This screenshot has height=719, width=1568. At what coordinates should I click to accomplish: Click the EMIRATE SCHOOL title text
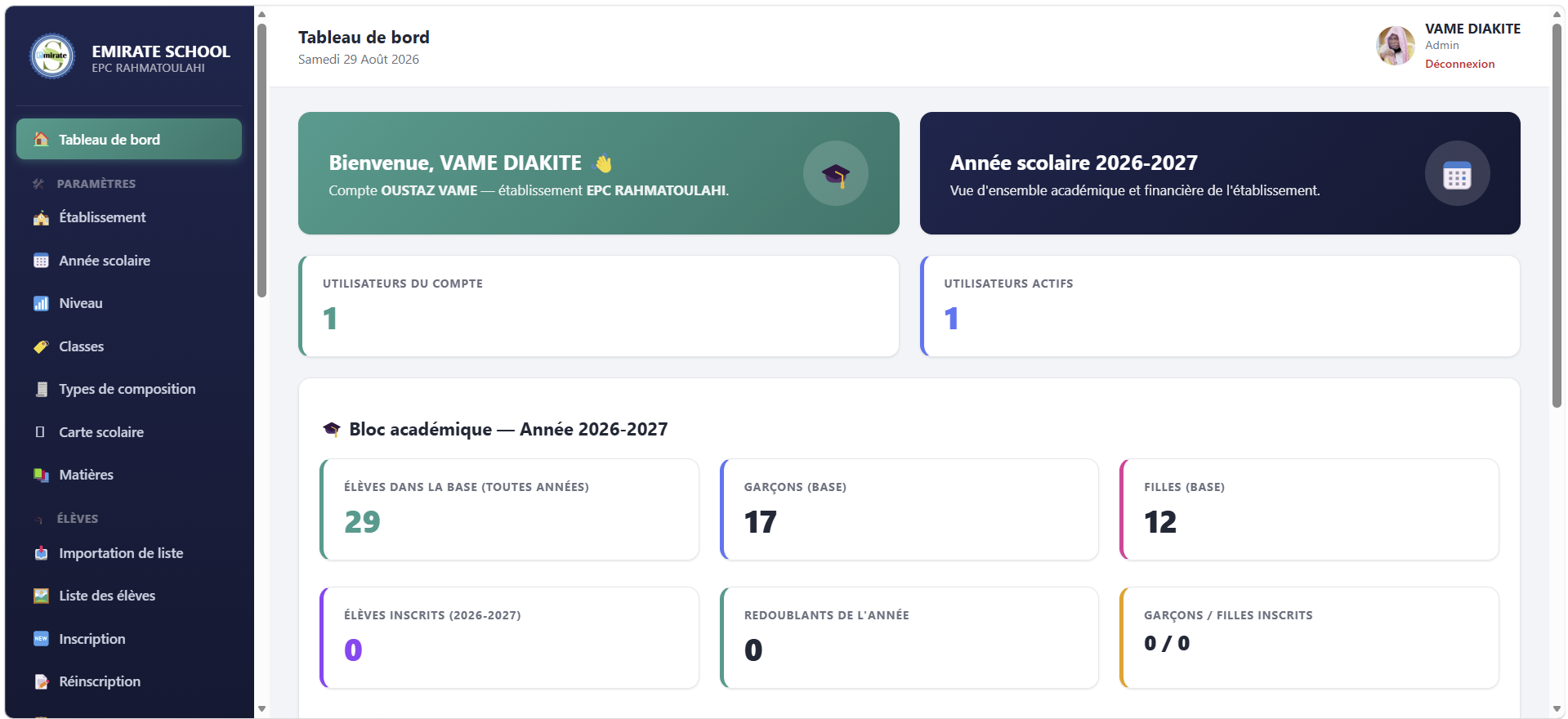pyautogui.click(x=161, y=51)
